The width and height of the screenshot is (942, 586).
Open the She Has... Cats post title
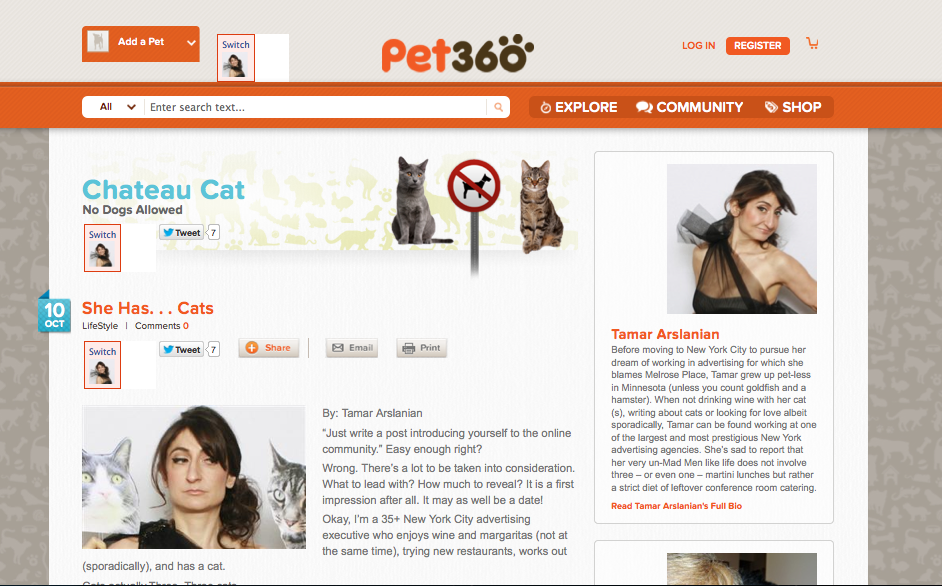(x=148, y=308)
